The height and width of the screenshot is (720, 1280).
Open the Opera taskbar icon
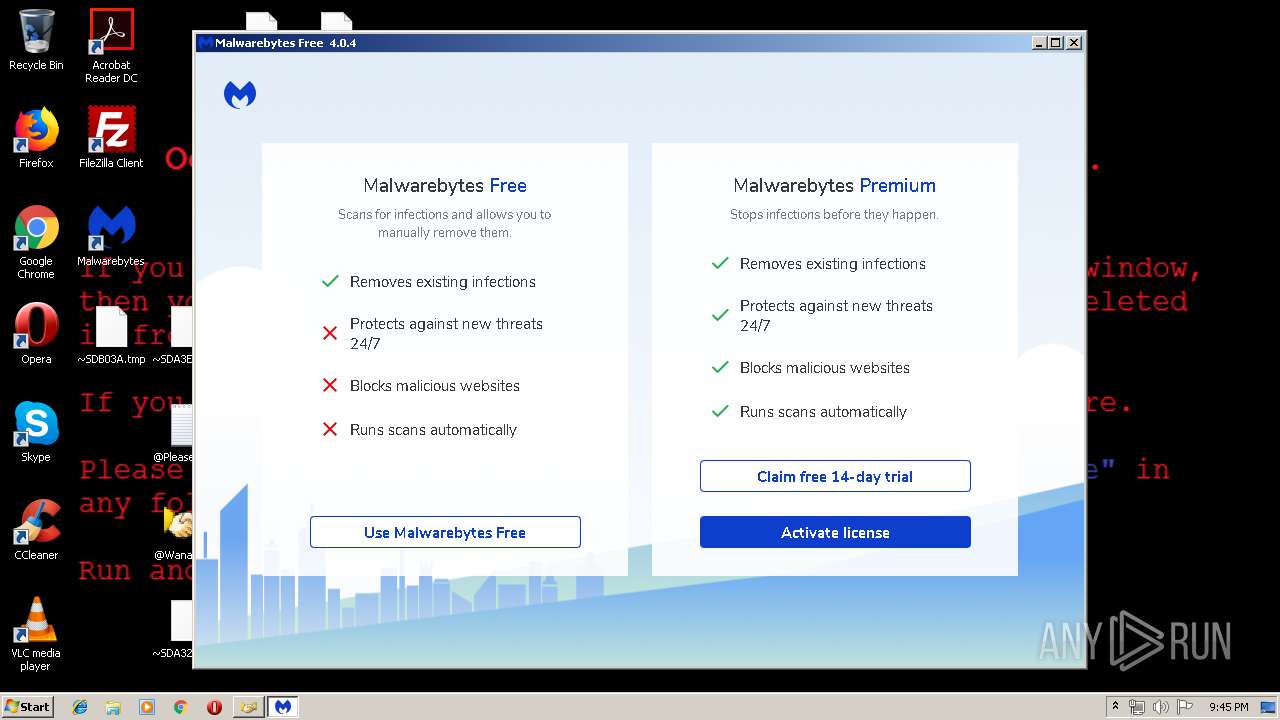[214, 707]
